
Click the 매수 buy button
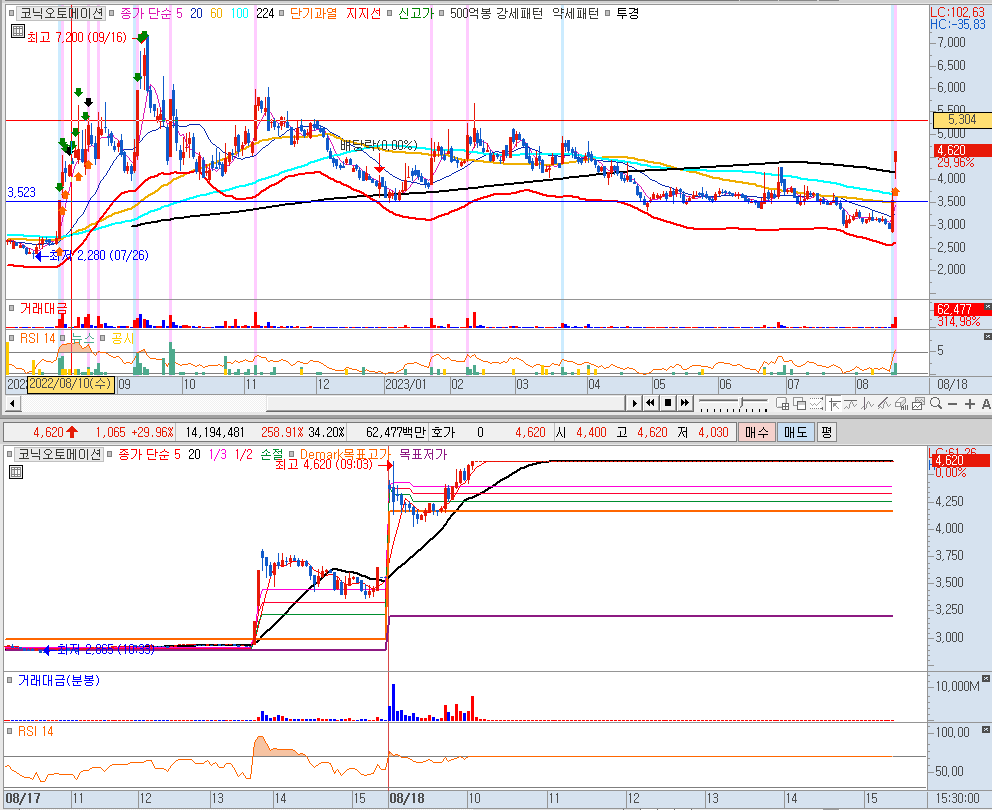coord(756,432)
